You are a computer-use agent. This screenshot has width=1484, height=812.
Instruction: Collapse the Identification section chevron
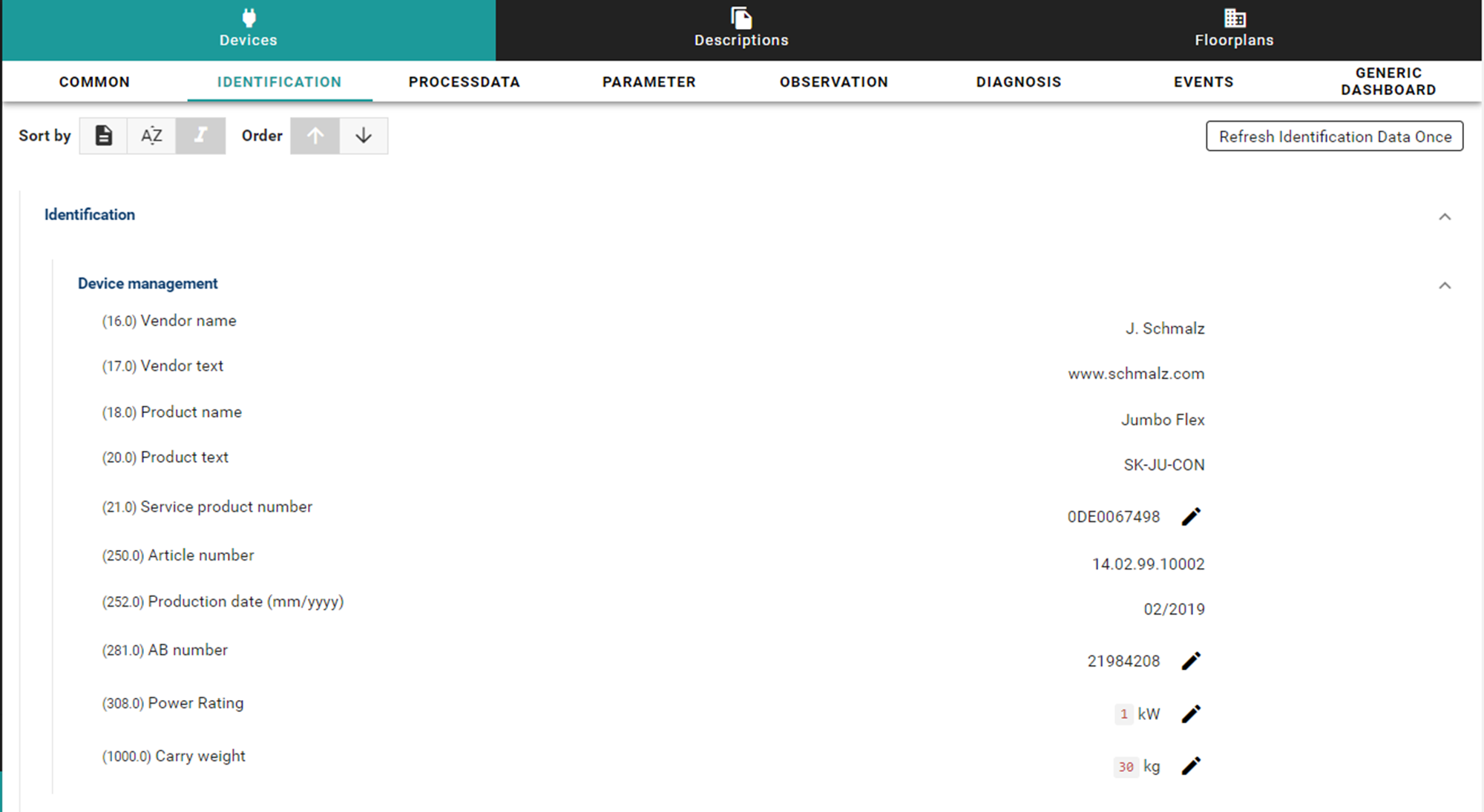click(1445, 217)
